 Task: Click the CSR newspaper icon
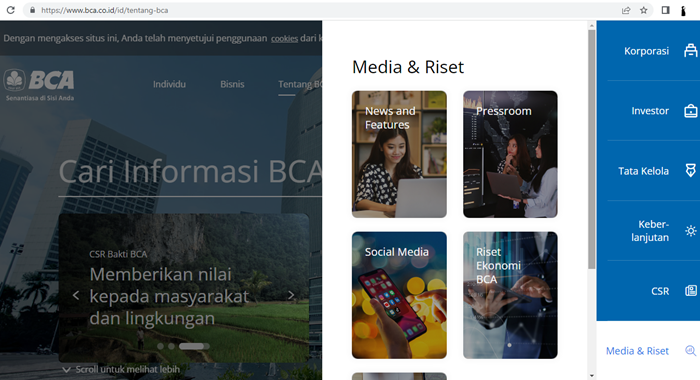(691, 291)
